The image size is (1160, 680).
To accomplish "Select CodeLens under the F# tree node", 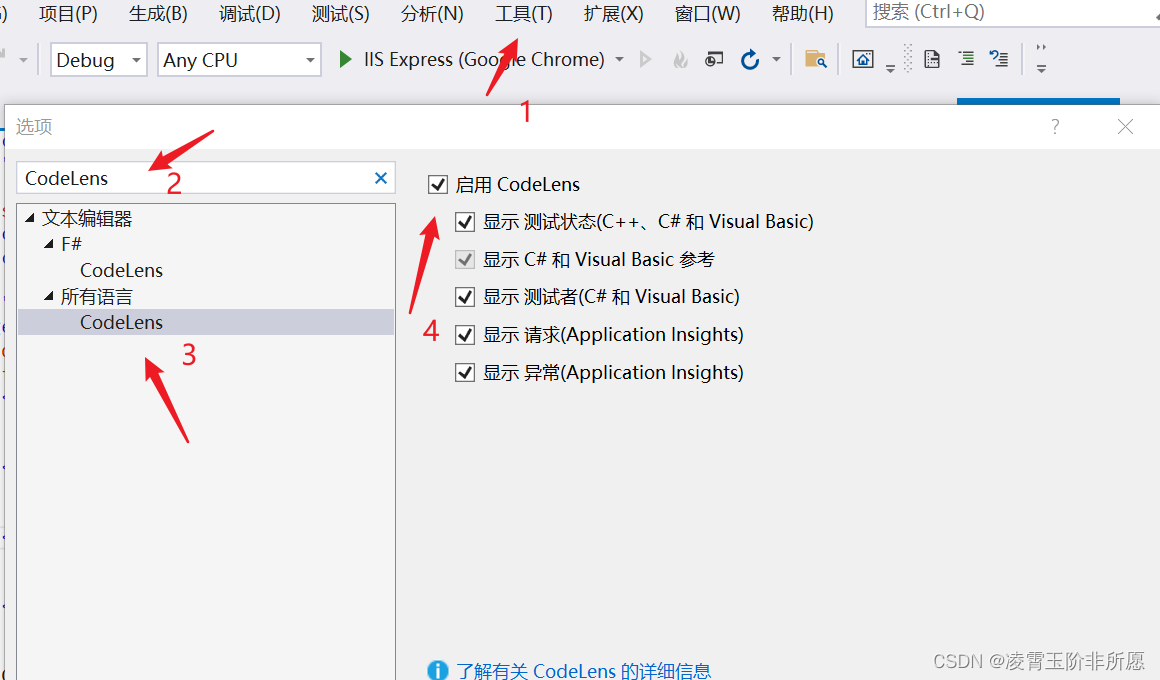I will [x=121, y=269].
